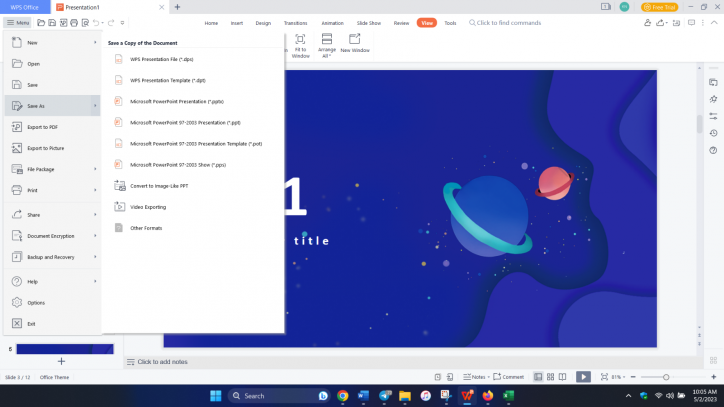Expand Backup and Recovery submenu
Screen dimensions: 724x407
pos(52,257)
